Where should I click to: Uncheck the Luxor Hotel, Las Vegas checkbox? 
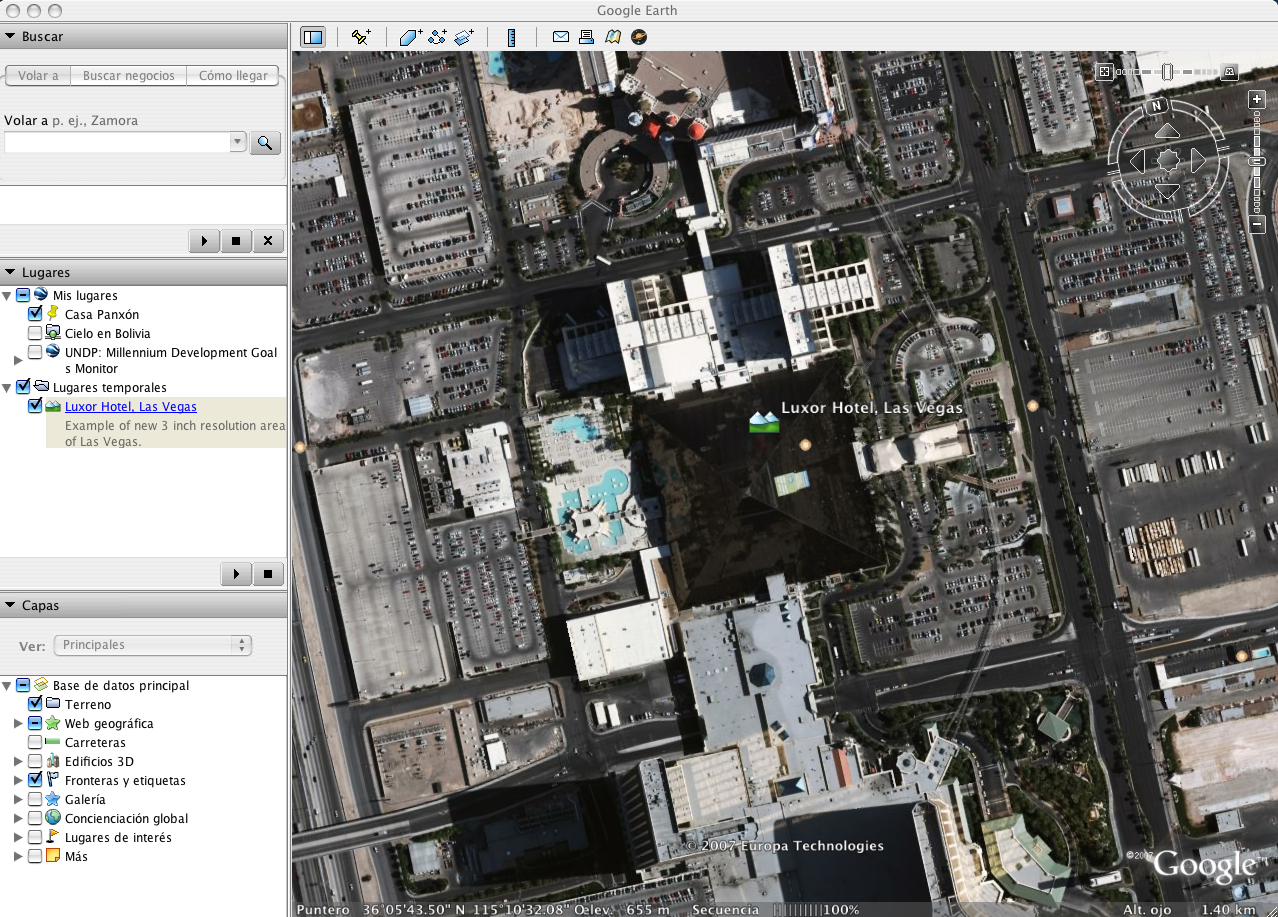pos(35,406)
